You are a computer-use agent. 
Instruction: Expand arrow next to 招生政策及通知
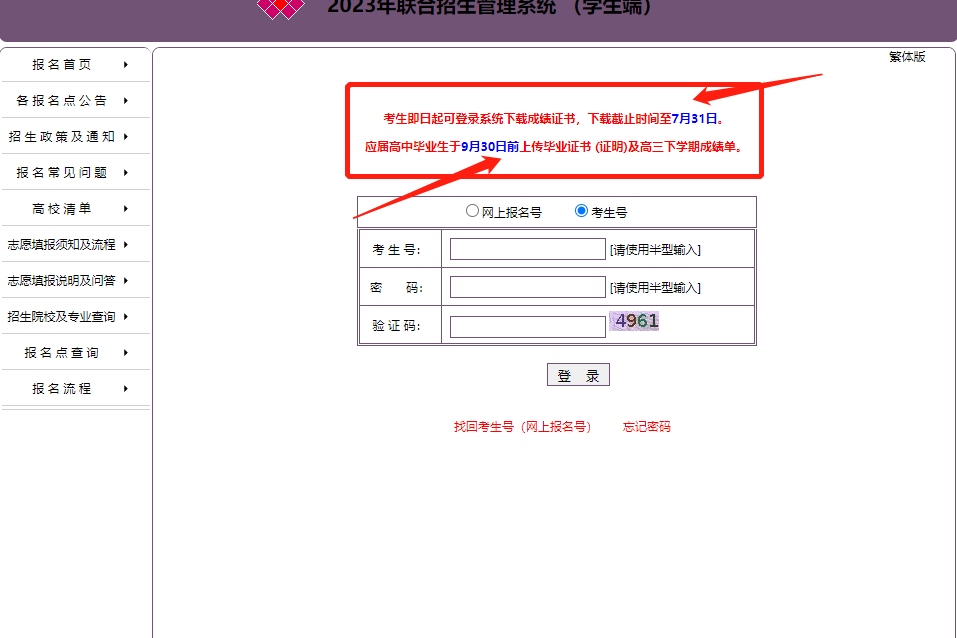(125, 137)
